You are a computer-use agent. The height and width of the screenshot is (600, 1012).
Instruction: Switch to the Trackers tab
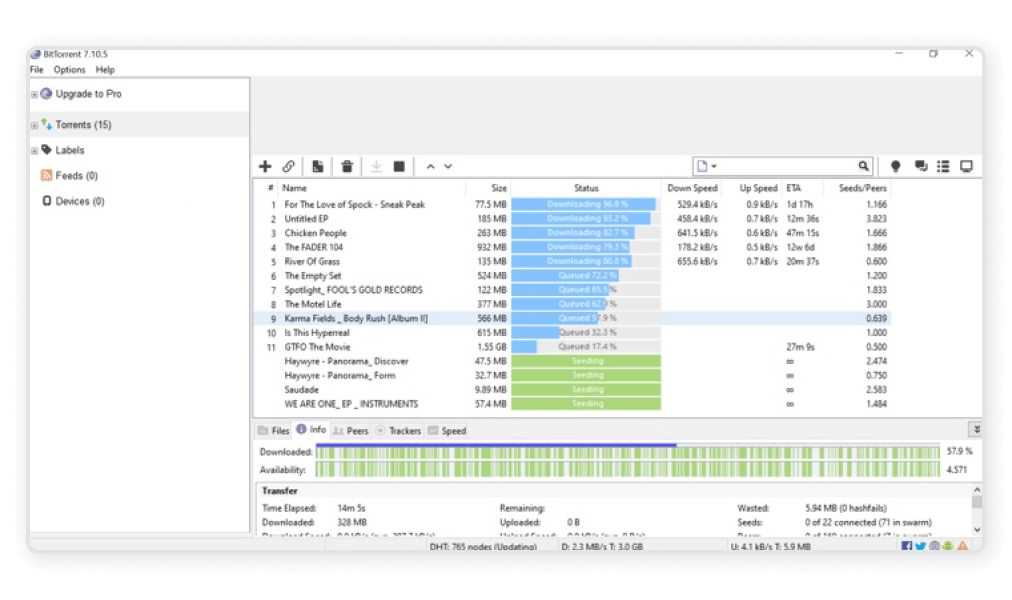(x=398, y=430)
